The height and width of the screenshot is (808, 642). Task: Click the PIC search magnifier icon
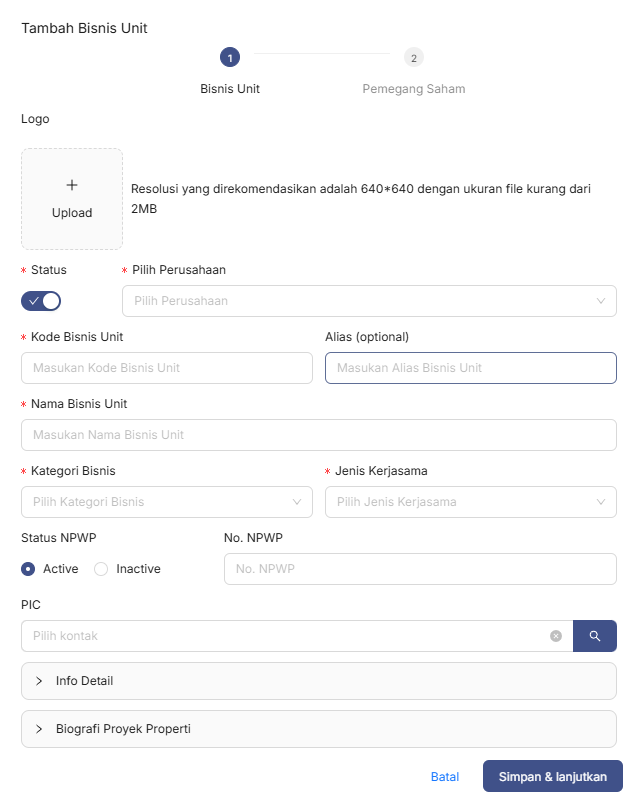click(x=594, y=636)
